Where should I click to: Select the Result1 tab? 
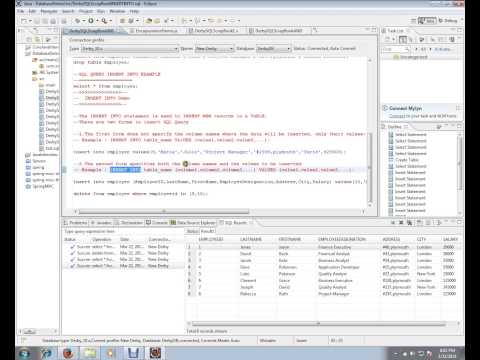pyautogui.click(x=207, y=231)
